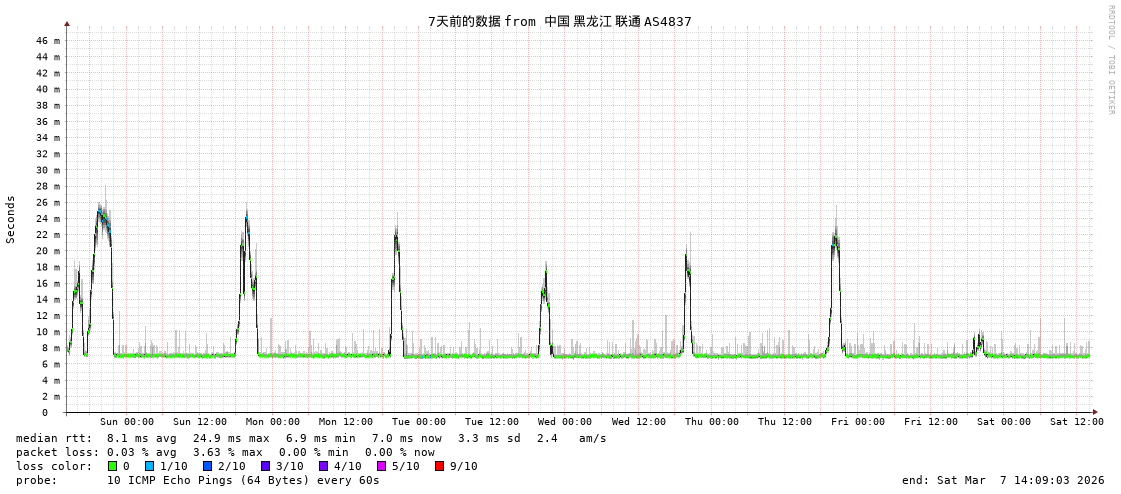Click the swatch beside the 4/10 label
Viewport: 1121px width, 494px height.
[323, 466]
